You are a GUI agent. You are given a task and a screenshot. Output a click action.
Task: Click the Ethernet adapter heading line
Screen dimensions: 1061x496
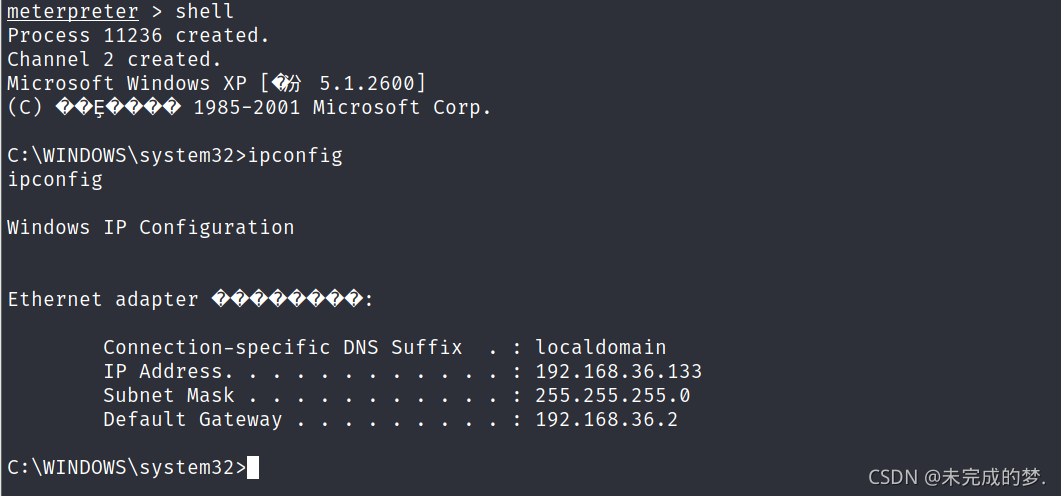pos(190,300)
